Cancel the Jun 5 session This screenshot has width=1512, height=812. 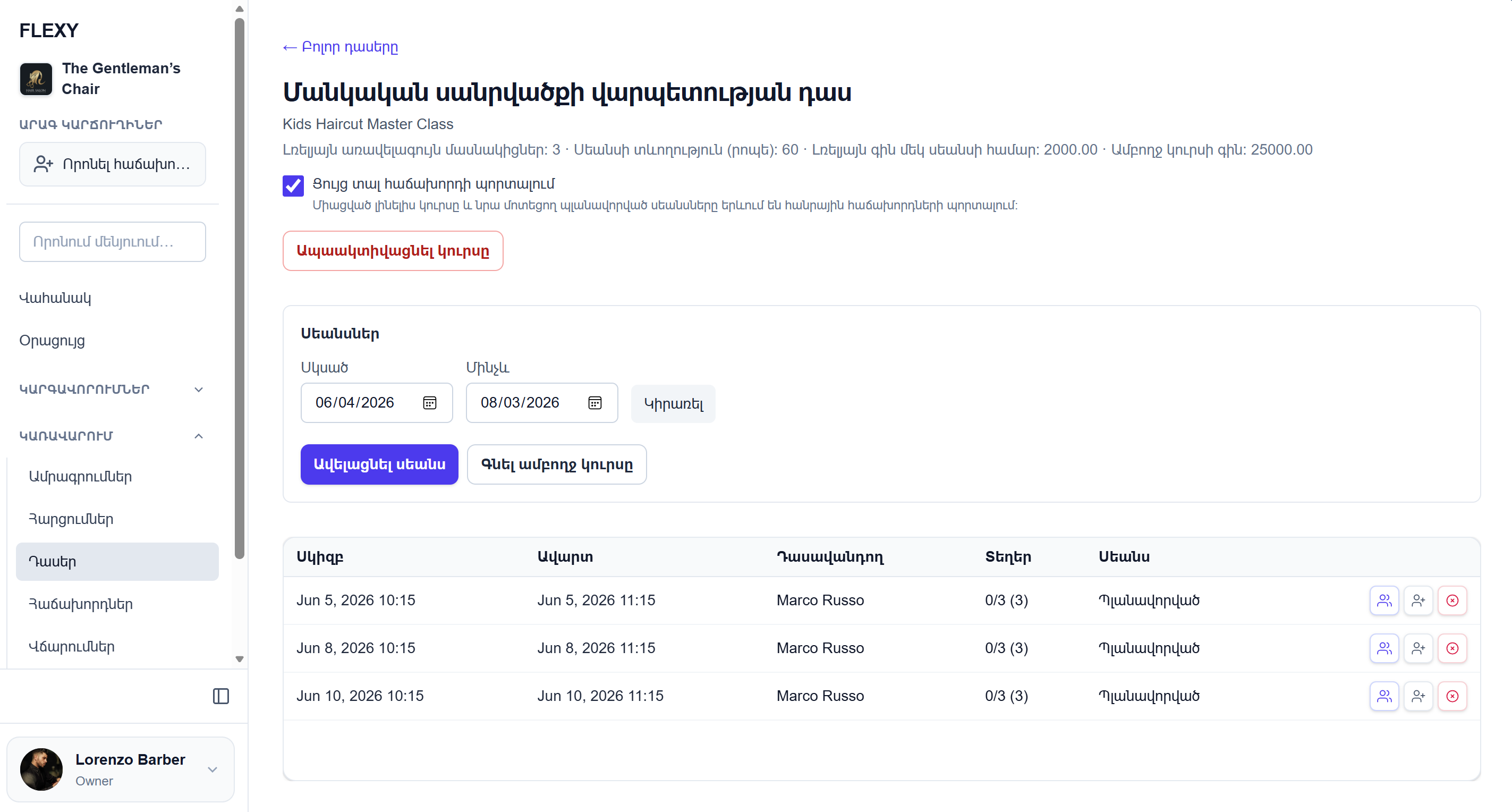(1452, 600)
